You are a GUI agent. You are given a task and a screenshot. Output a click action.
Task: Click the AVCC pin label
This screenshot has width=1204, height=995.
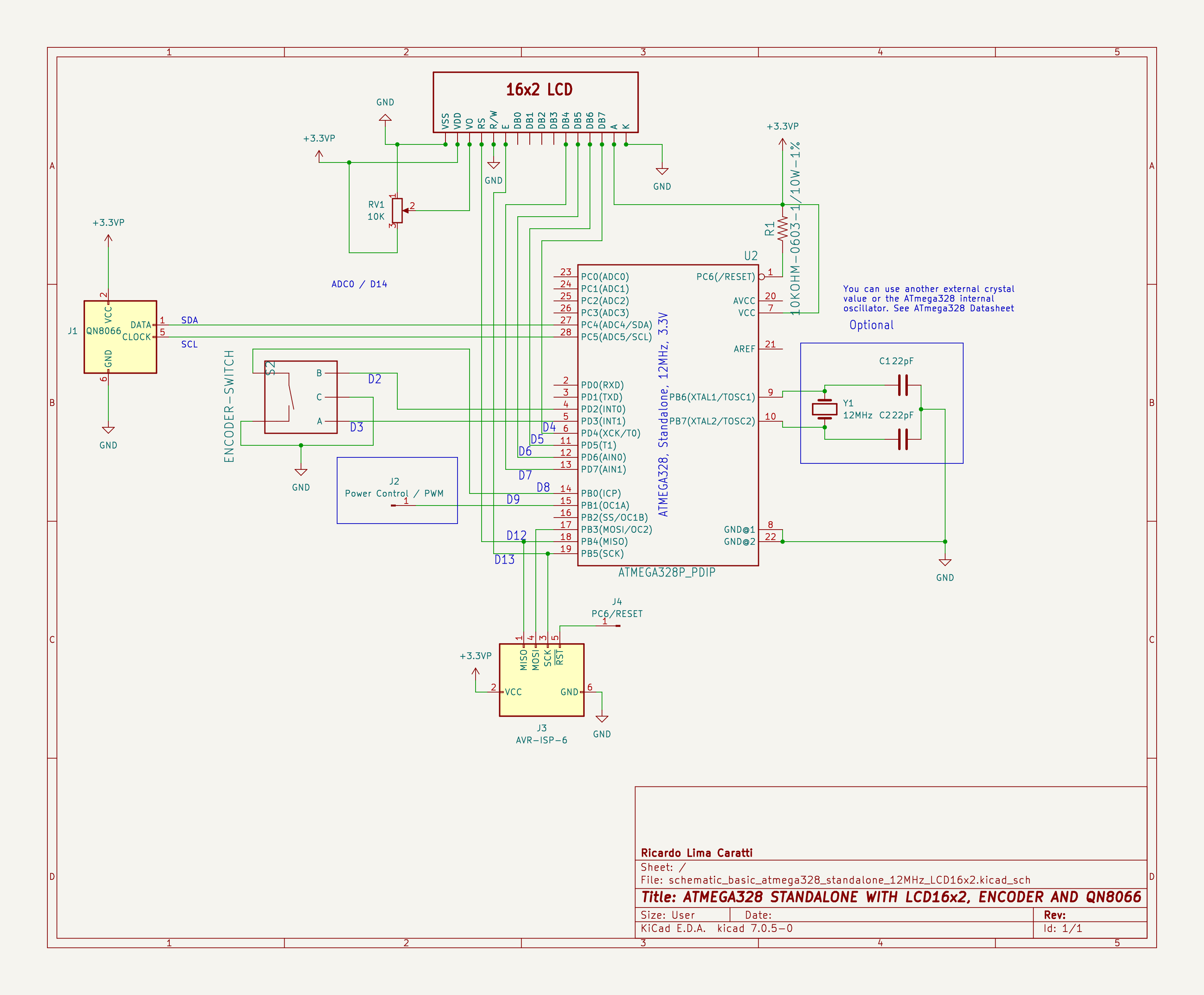(744, 301)
